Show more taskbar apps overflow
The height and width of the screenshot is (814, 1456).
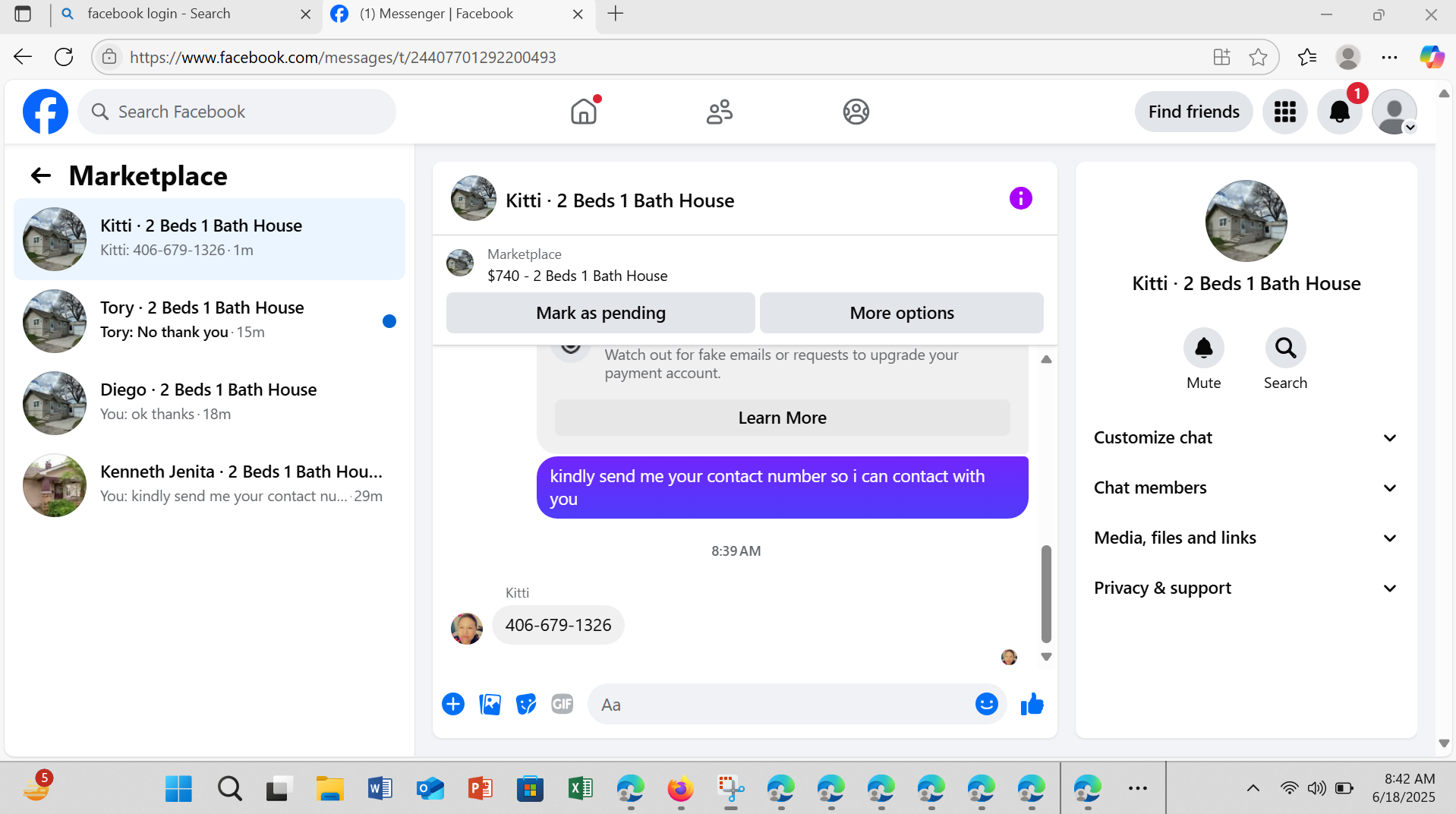coord(1137,788)
